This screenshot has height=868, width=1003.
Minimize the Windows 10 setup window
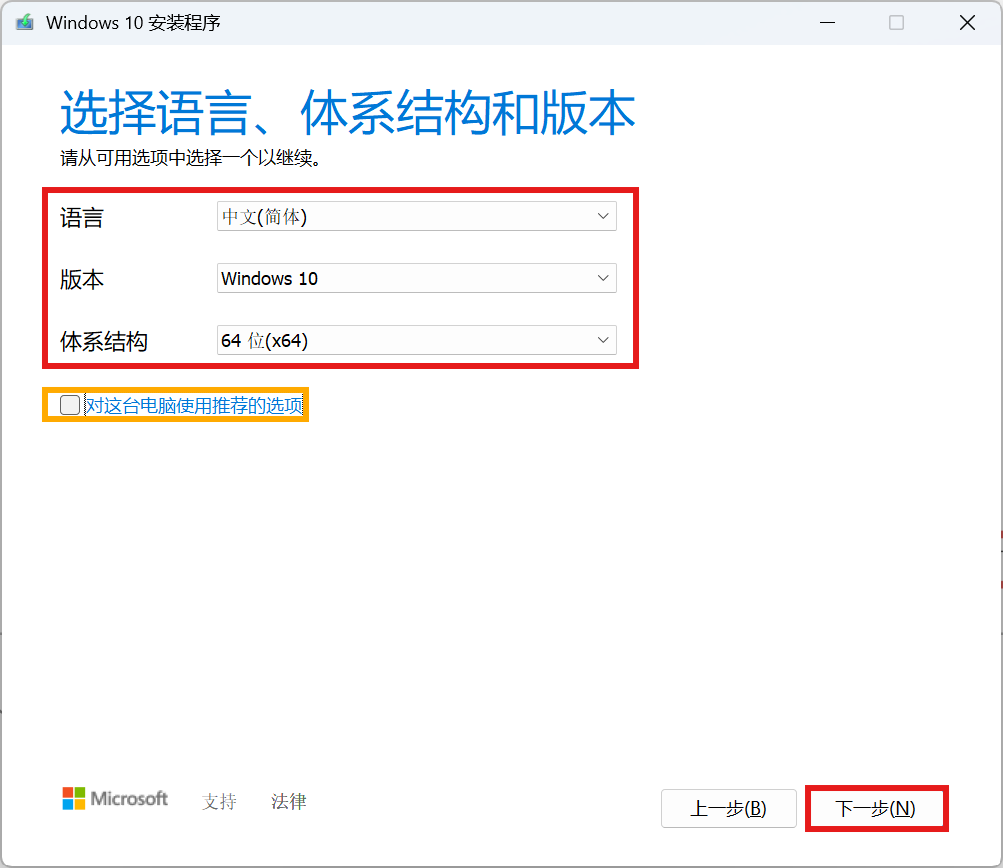[828, 22]
